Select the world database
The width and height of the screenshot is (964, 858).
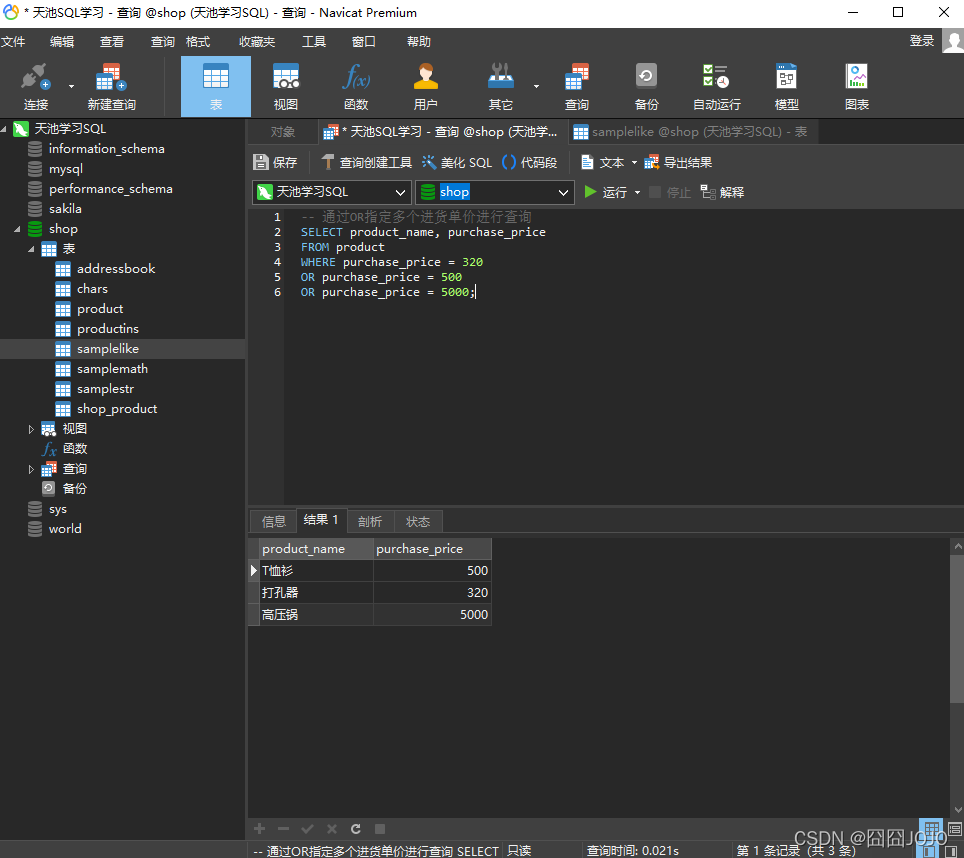click(x=65, y=529)
